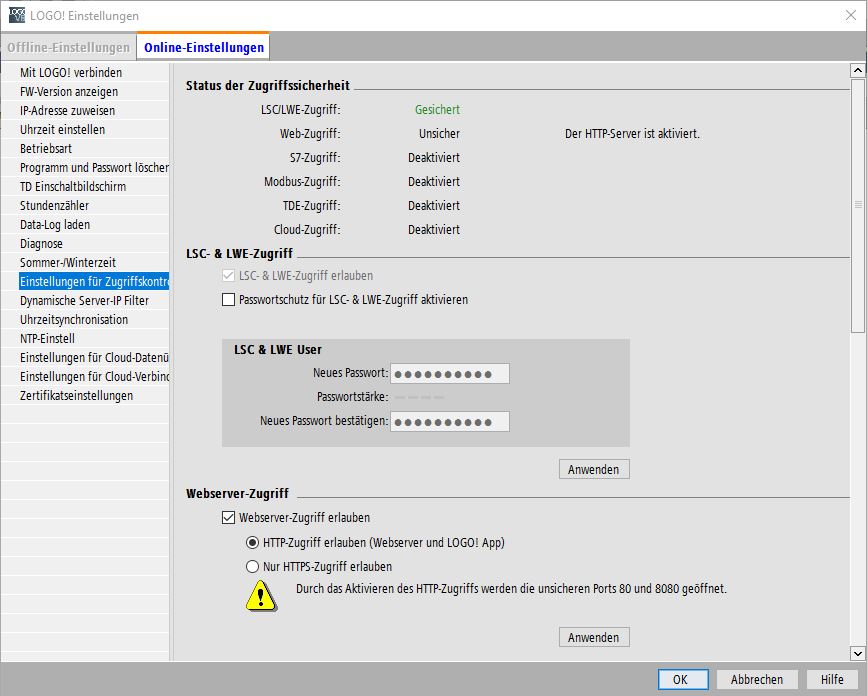
Task: Click the LOGO! app icon in title bar
Action: click(x=17, y=15)
